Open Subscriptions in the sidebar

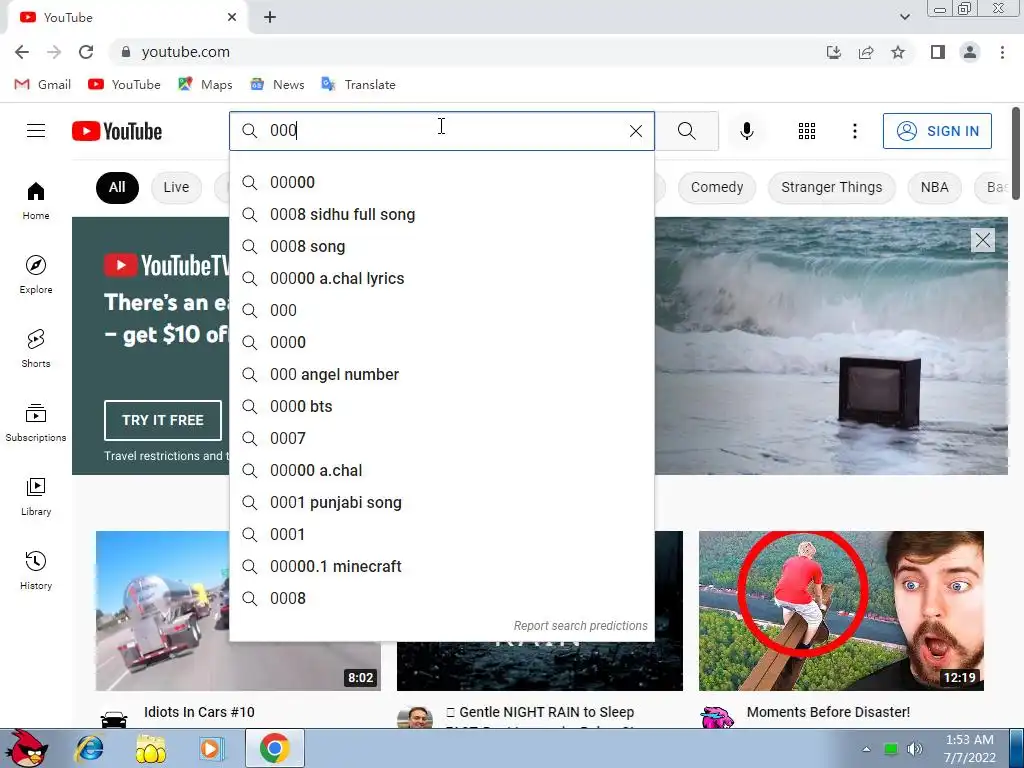coord(36,423)
